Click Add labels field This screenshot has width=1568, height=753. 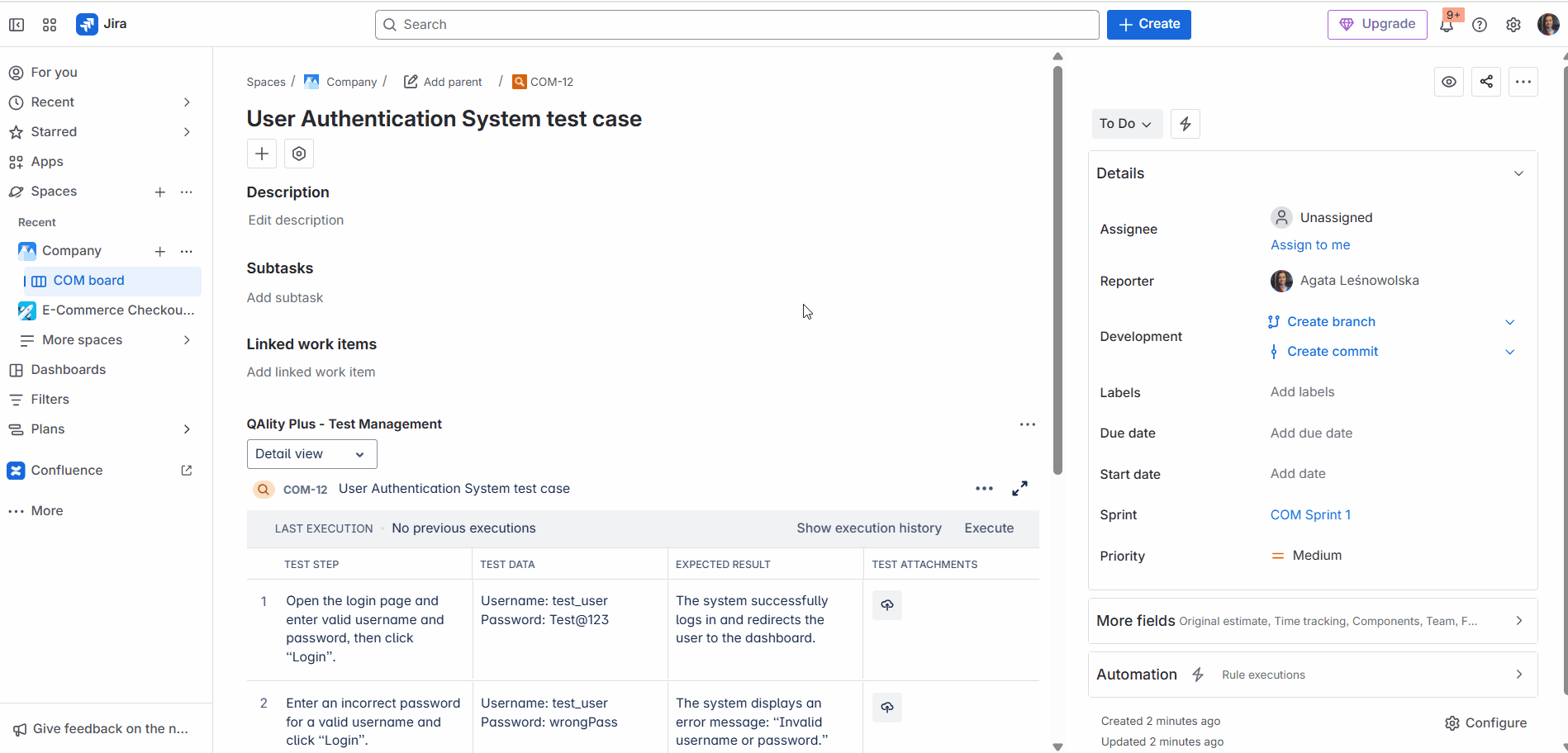click(1302, 392)
